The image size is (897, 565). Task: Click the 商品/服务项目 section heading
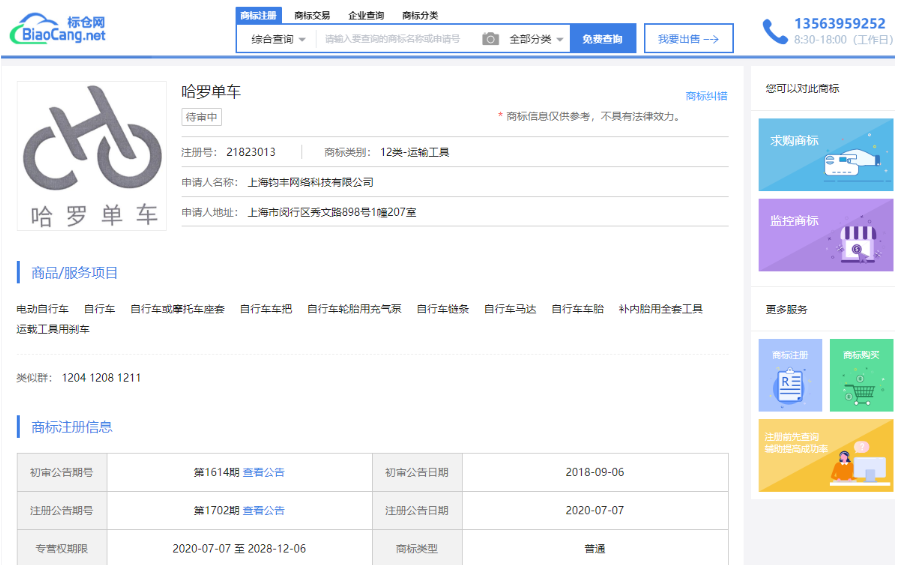coord(74,273)
